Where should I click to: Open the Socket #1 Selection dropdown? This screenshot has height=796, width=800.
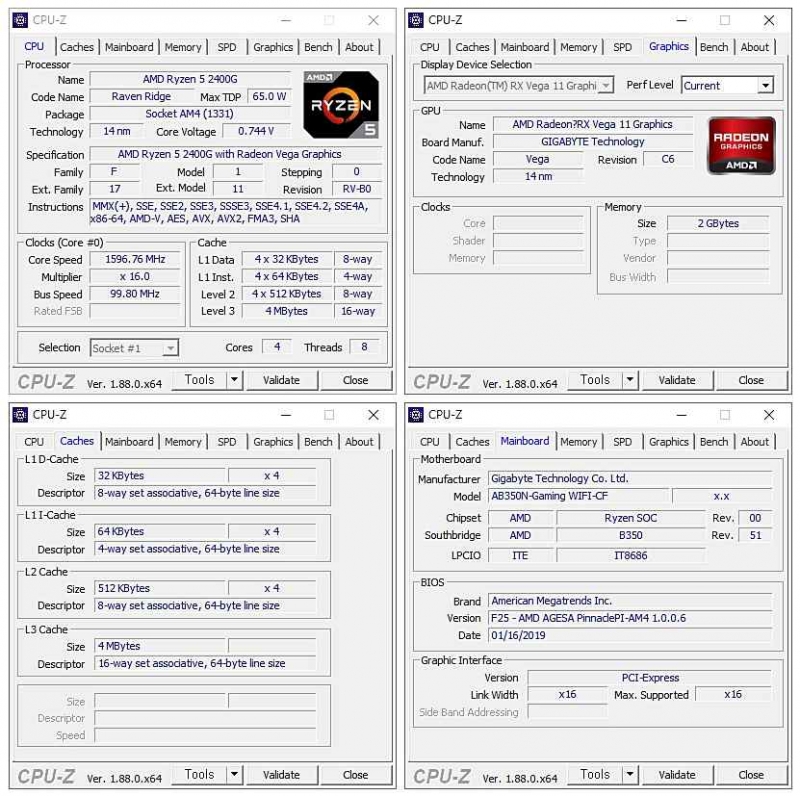(x=170, y=349)
